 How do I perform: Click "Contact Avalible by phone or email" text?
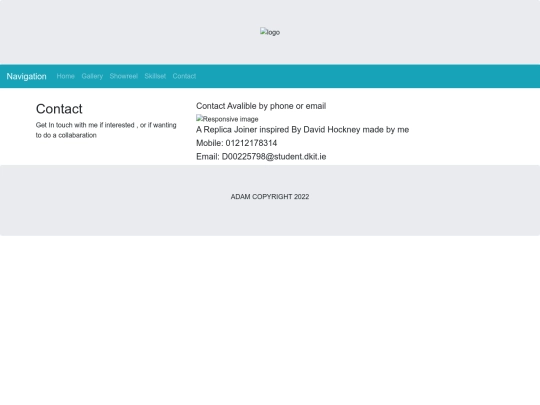261,106
